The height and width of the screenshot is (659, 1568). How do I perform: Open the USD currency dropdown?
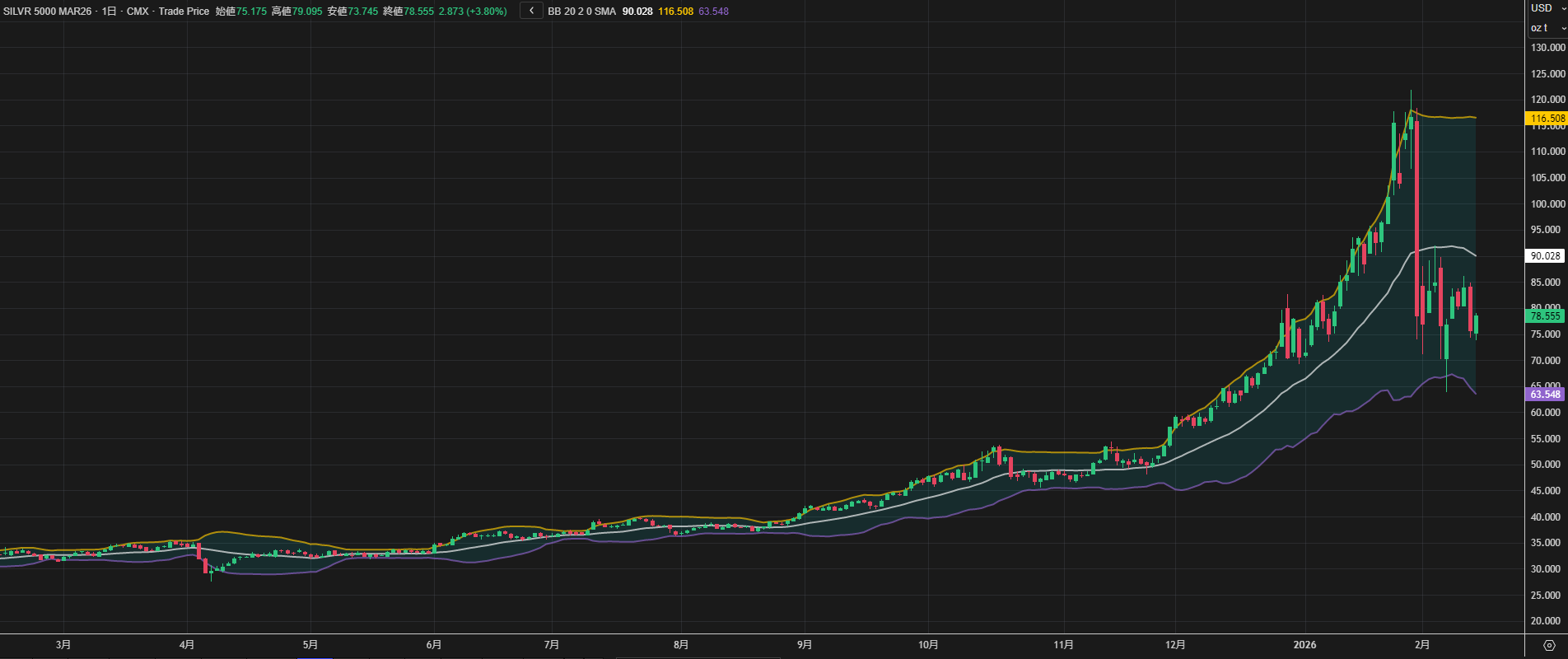tap(1547, 8)
